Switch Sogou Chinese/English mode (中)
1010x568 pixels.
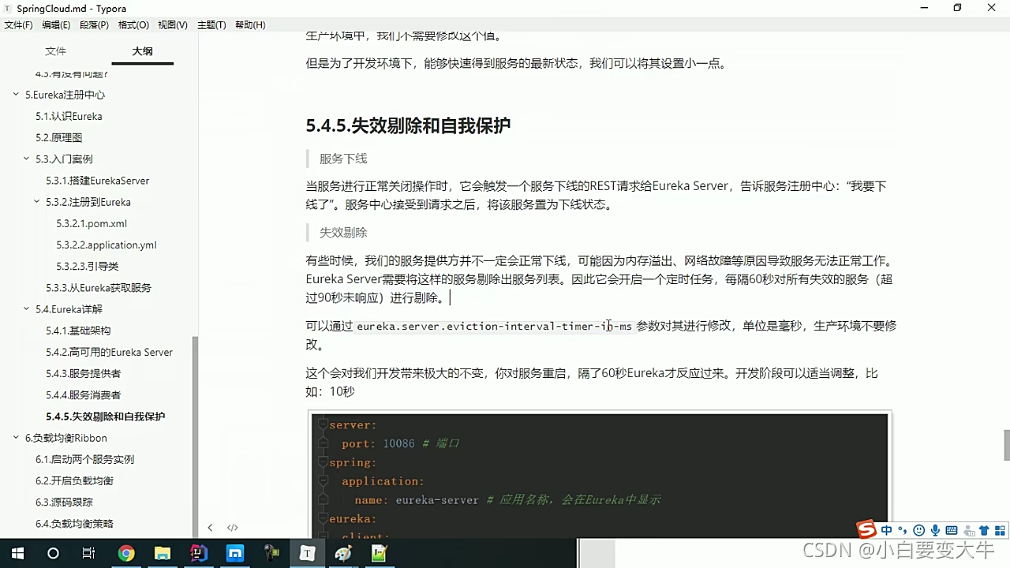(x=887, y=530)
